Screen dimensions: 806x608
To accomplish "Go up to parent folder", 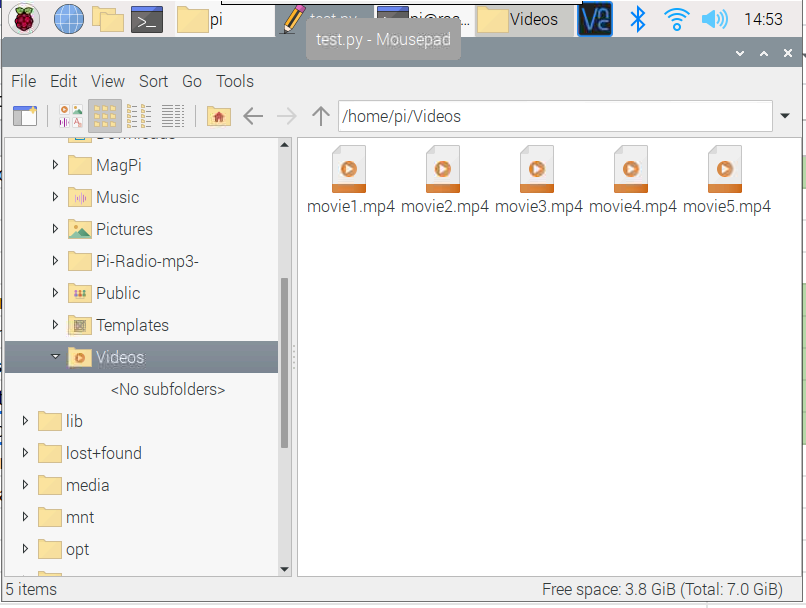I will point(320,116).
